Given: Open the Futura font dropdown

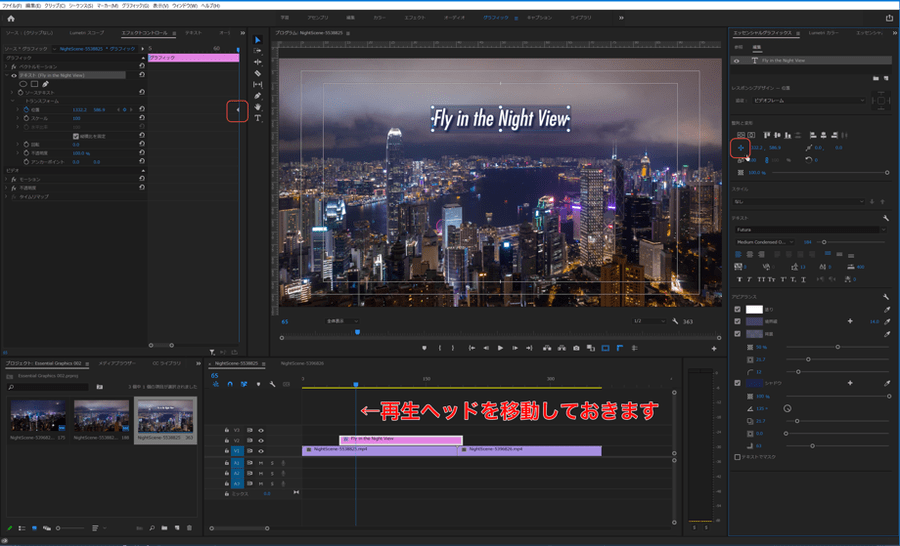Looking at the screenshot, I should (809, 229).
